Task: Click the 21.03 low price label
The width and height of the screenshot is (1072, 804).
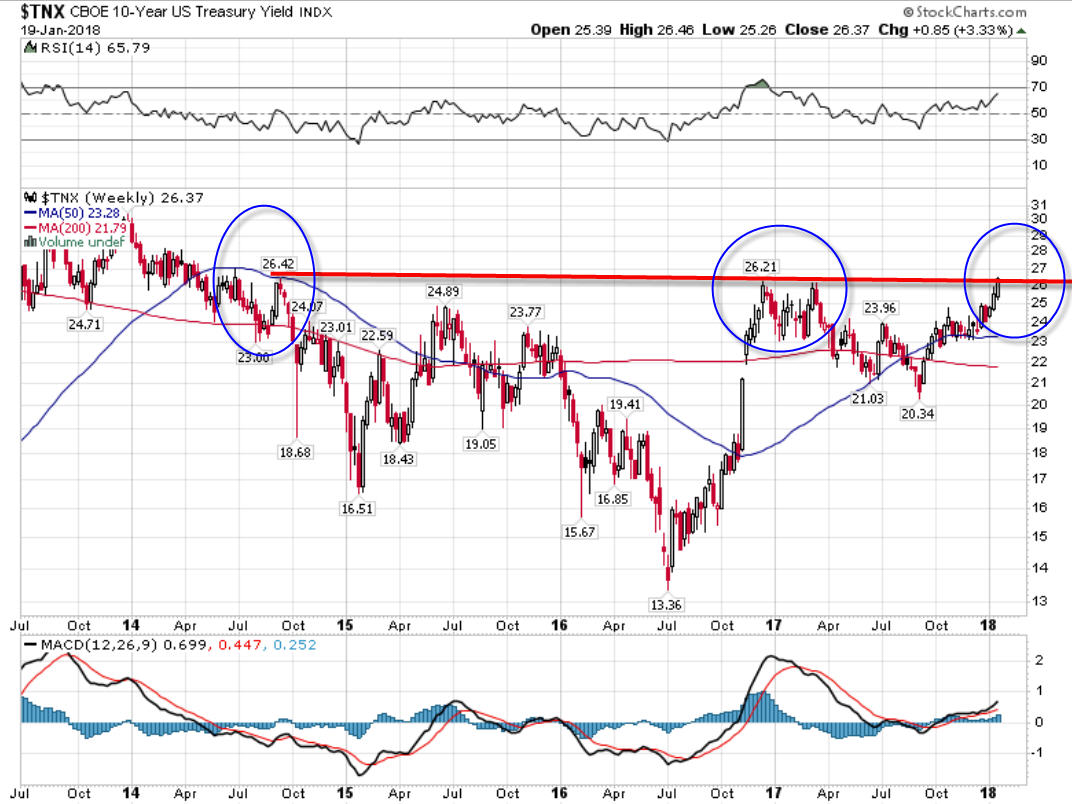Action: 868,399
